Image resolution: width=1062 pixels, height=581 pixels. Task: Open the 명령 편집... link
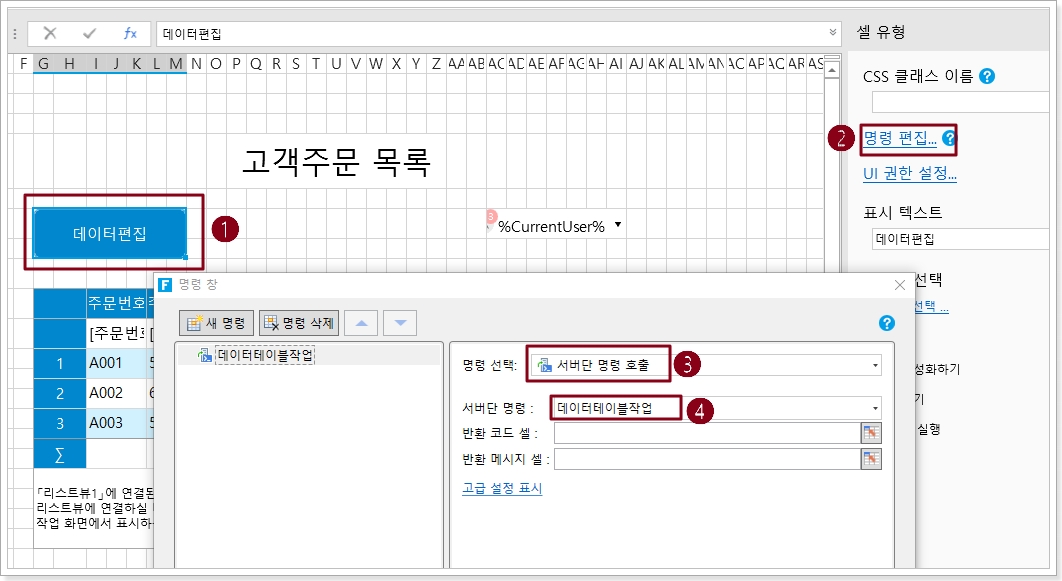click(x=899, y=139)
